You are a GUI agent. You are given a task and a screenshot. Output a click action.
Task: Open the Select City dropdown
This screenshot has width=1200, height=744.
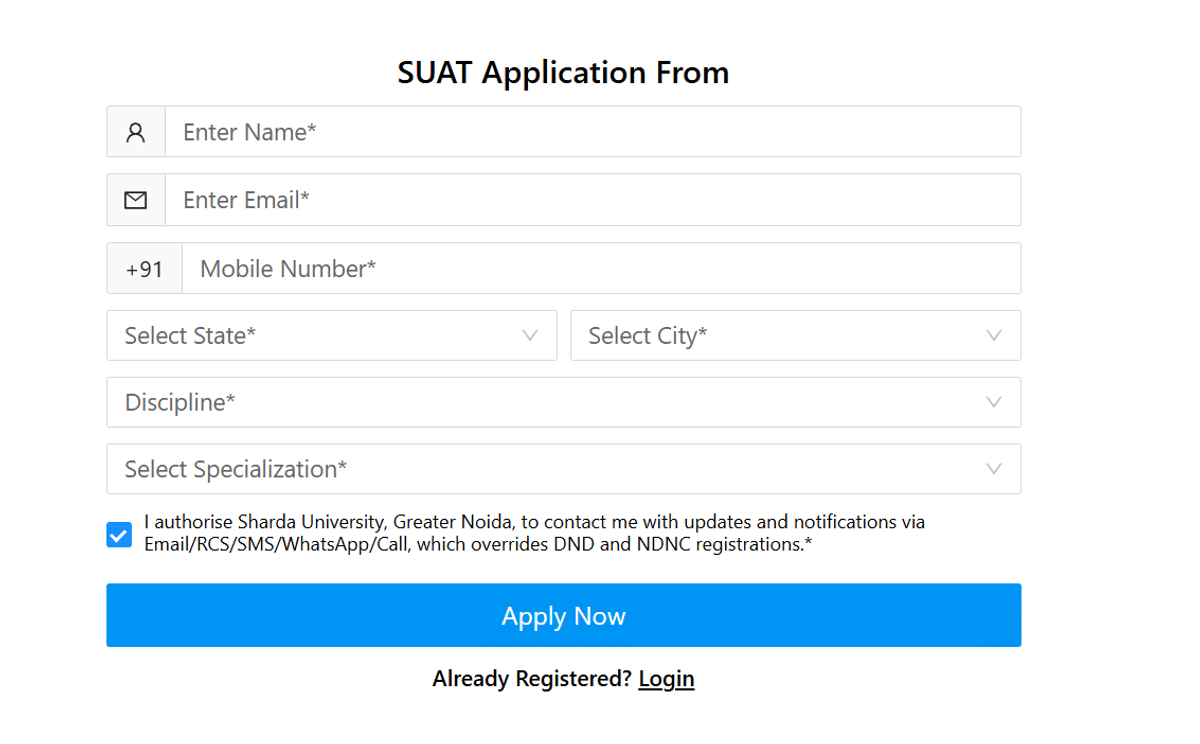760,335
